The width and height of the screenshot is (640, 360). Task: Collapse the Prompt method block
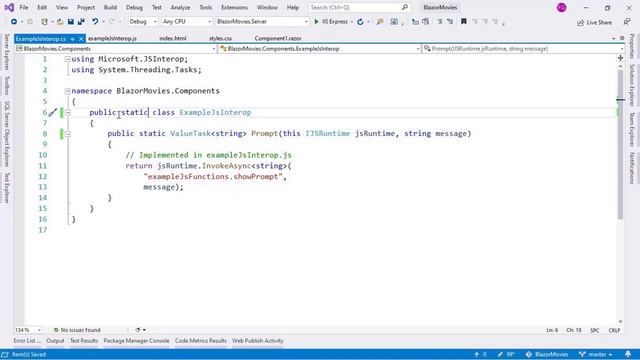click(68, 133)
